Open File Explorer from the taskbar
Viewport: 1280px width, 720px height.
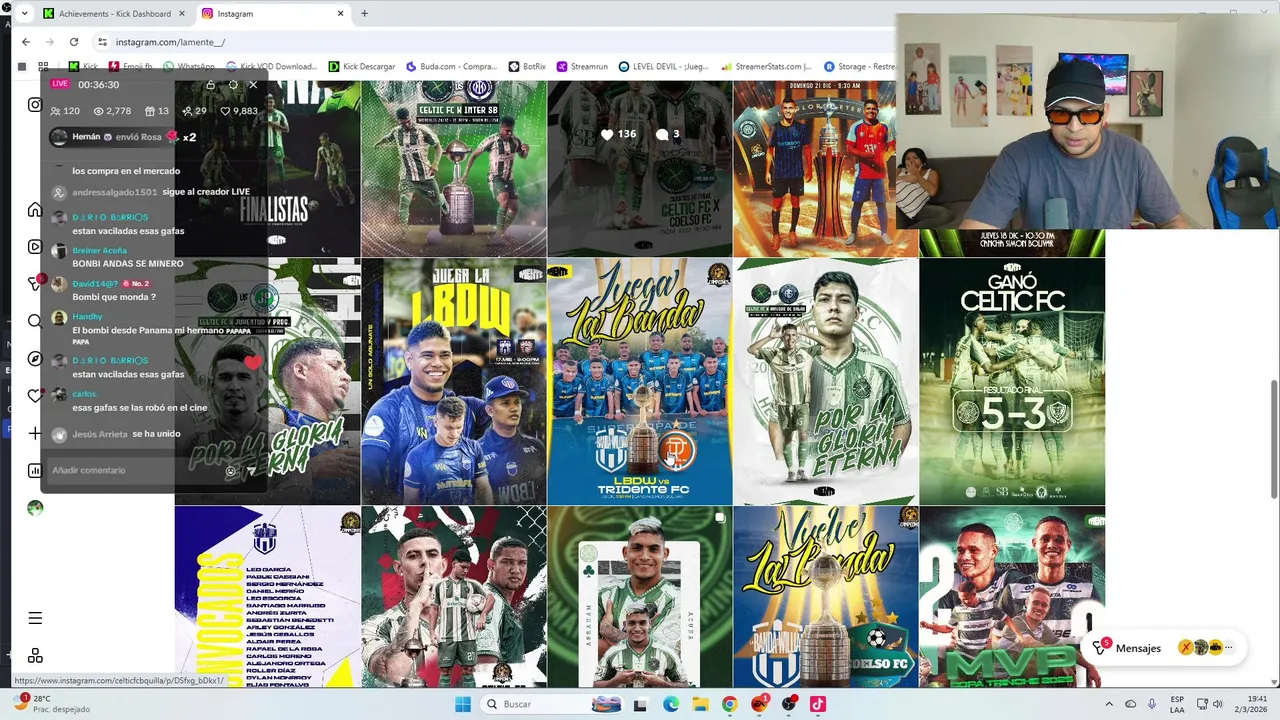pyautogui.click(x=700, y=704)
